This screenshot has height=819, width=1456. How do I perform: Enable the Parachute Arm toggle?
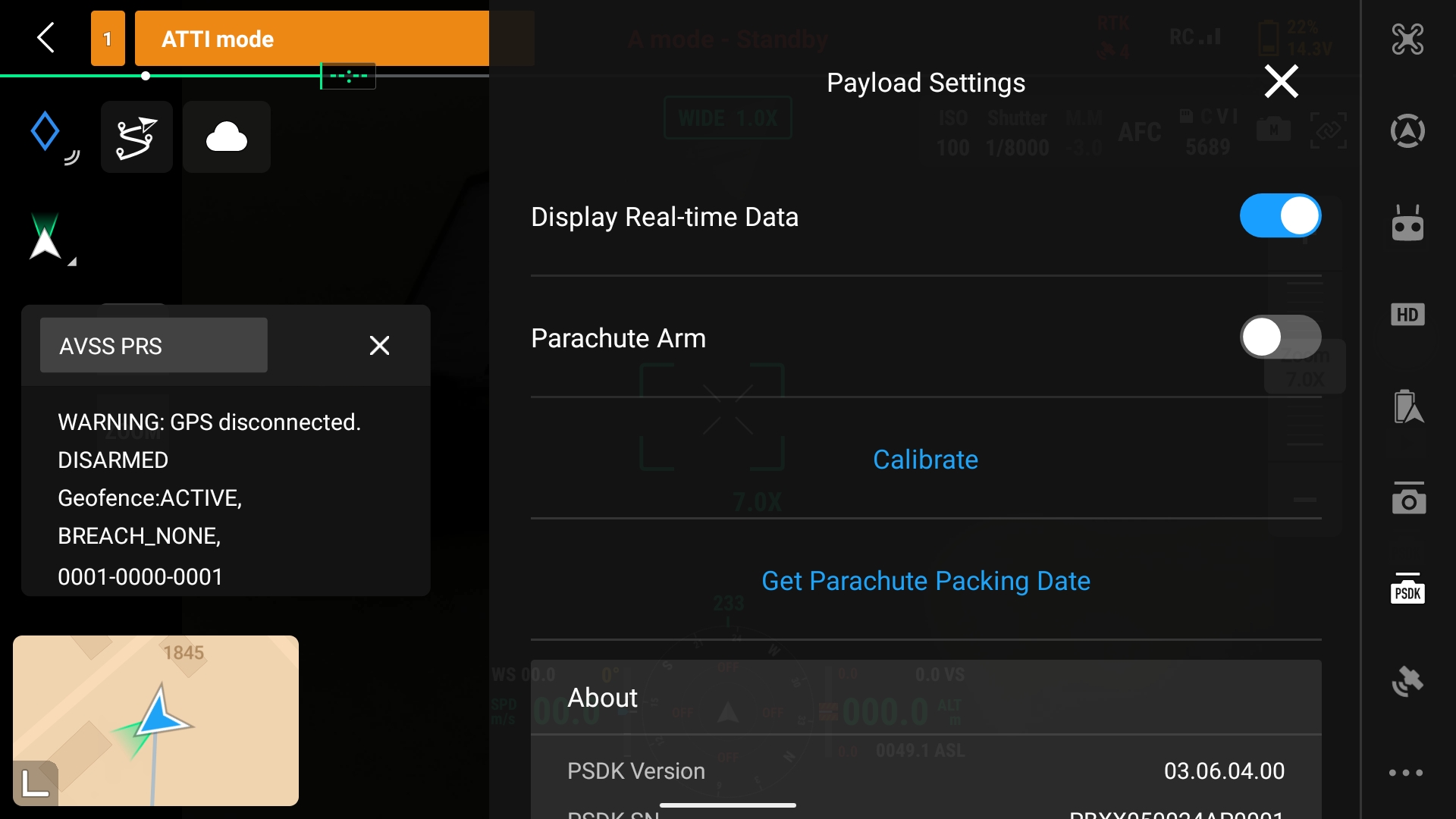pos(1280,337)
